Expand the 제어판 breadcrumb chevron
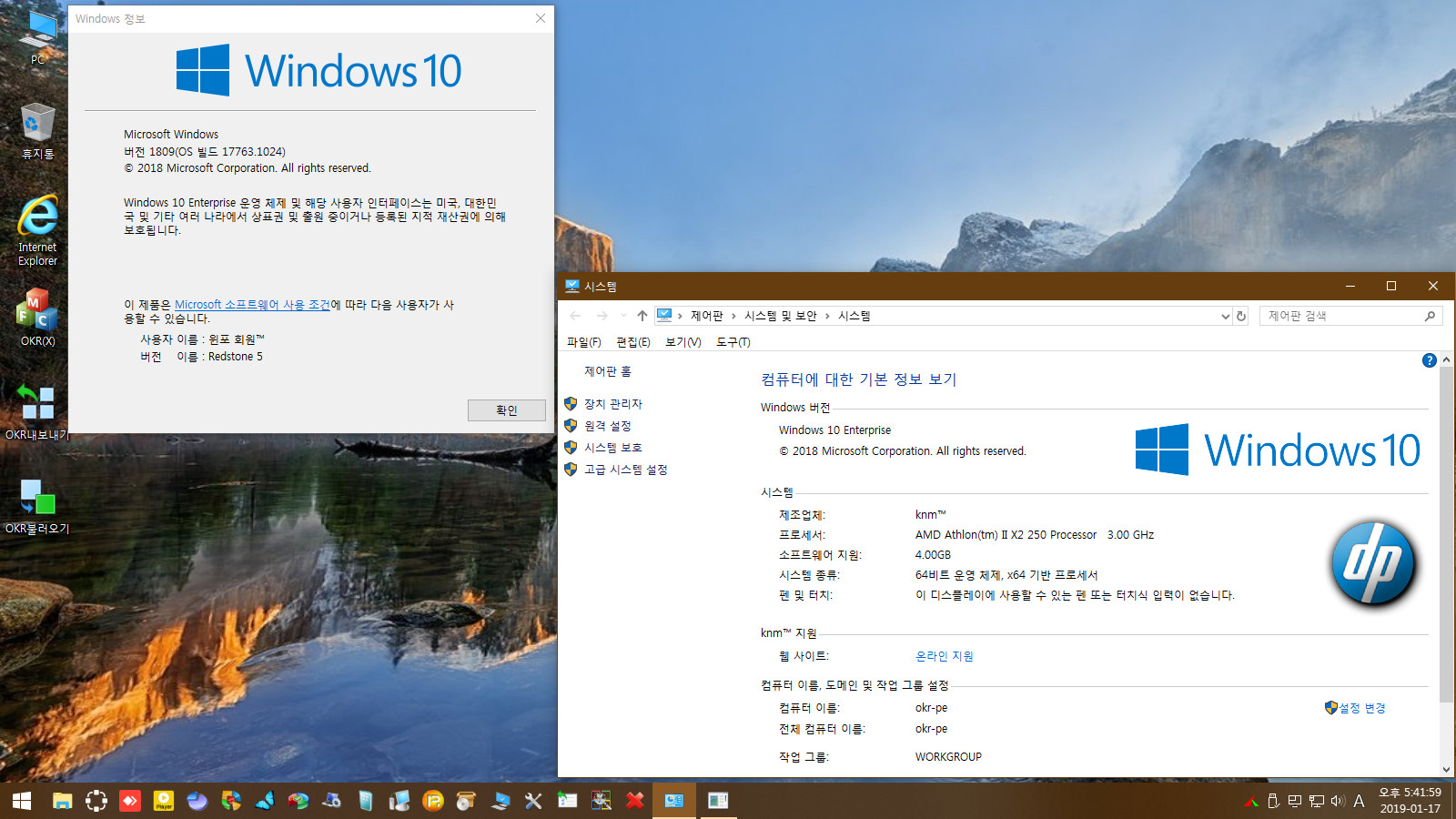Viewport: 1456px width, 819px height. tap(733, 316)
